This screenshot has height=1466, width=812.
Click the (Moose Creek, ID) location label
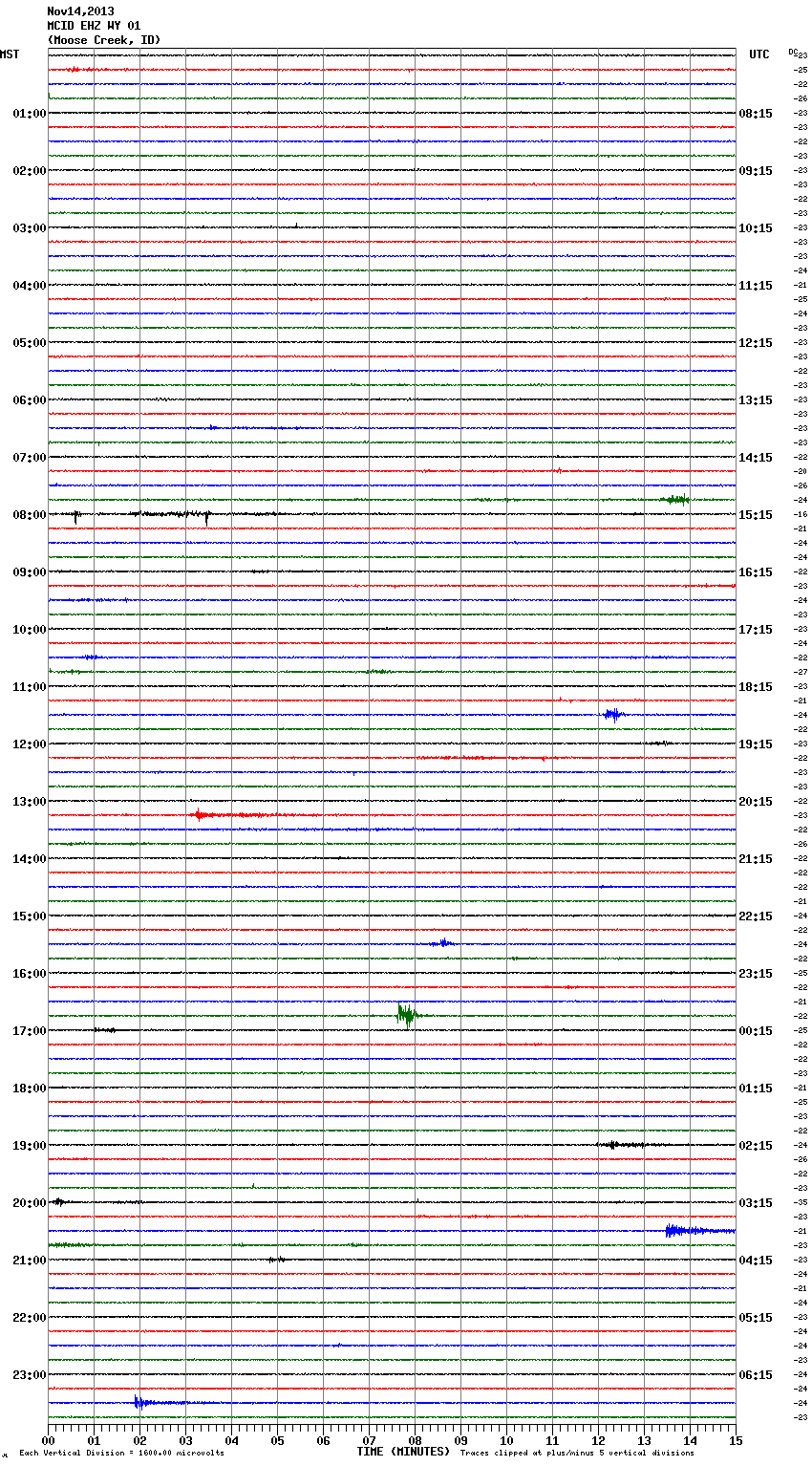pos(104,40)
